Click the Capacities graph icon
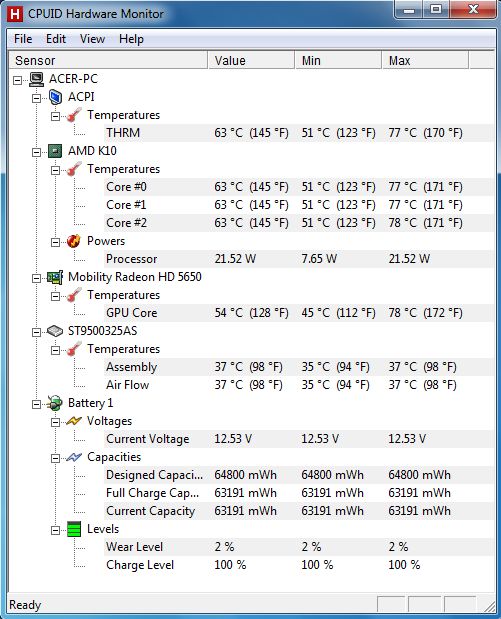 [74, 457]
